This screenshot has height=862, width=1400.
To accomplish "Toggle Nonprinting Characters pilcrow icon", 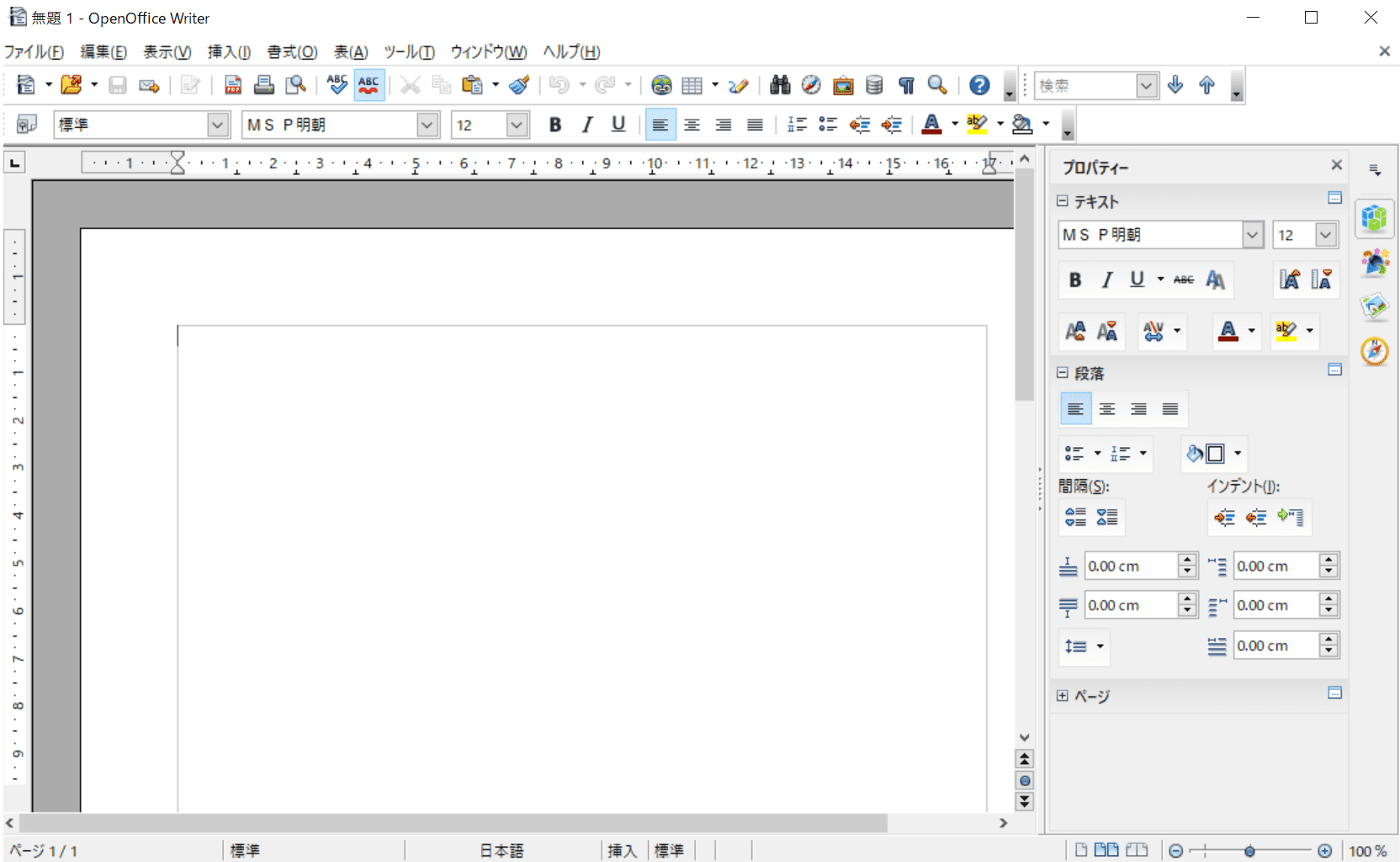I will coord(906,85).
